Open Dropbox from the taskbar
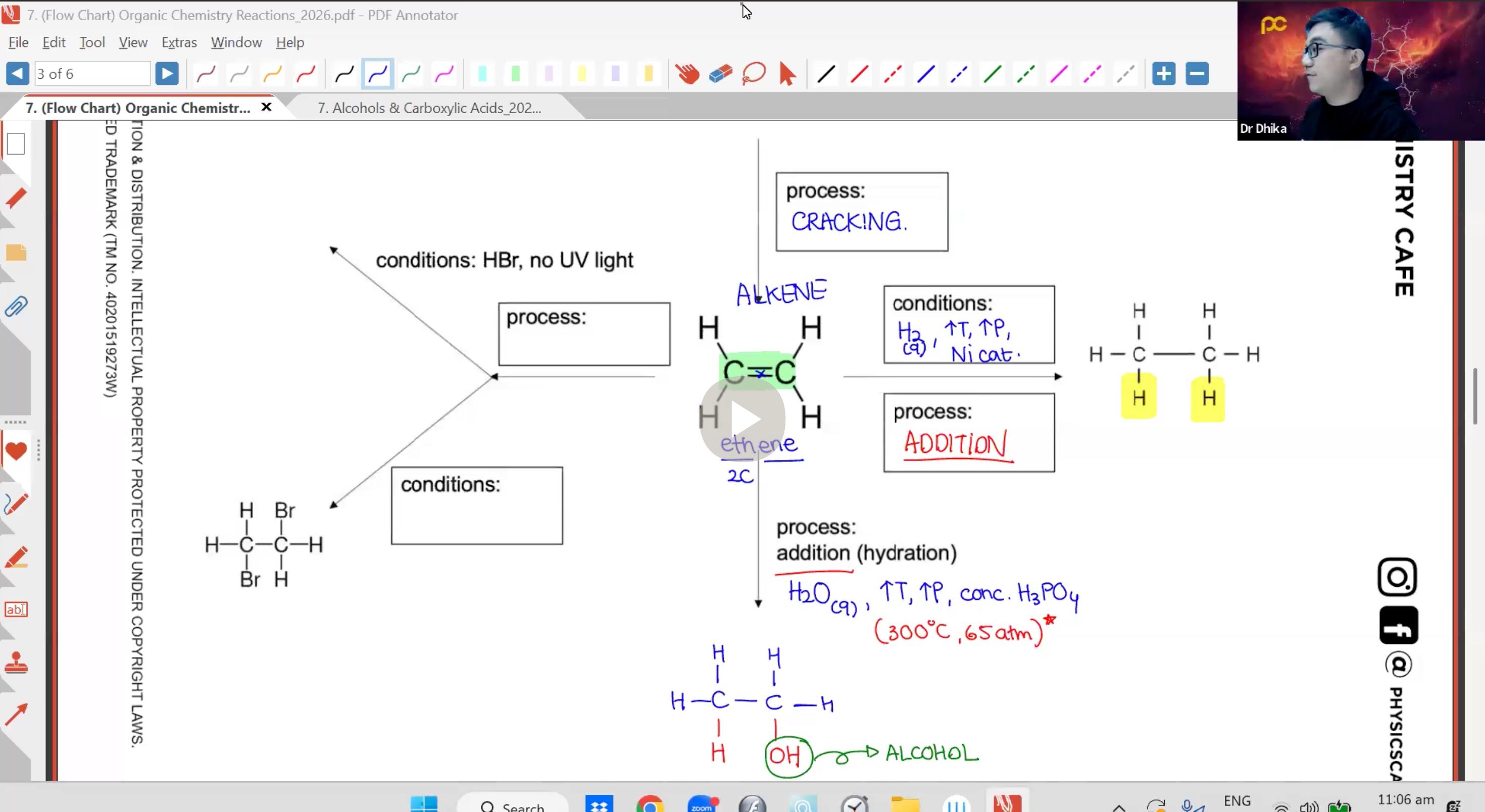This screenshot has width=1485, height=812. click(599, 803)
